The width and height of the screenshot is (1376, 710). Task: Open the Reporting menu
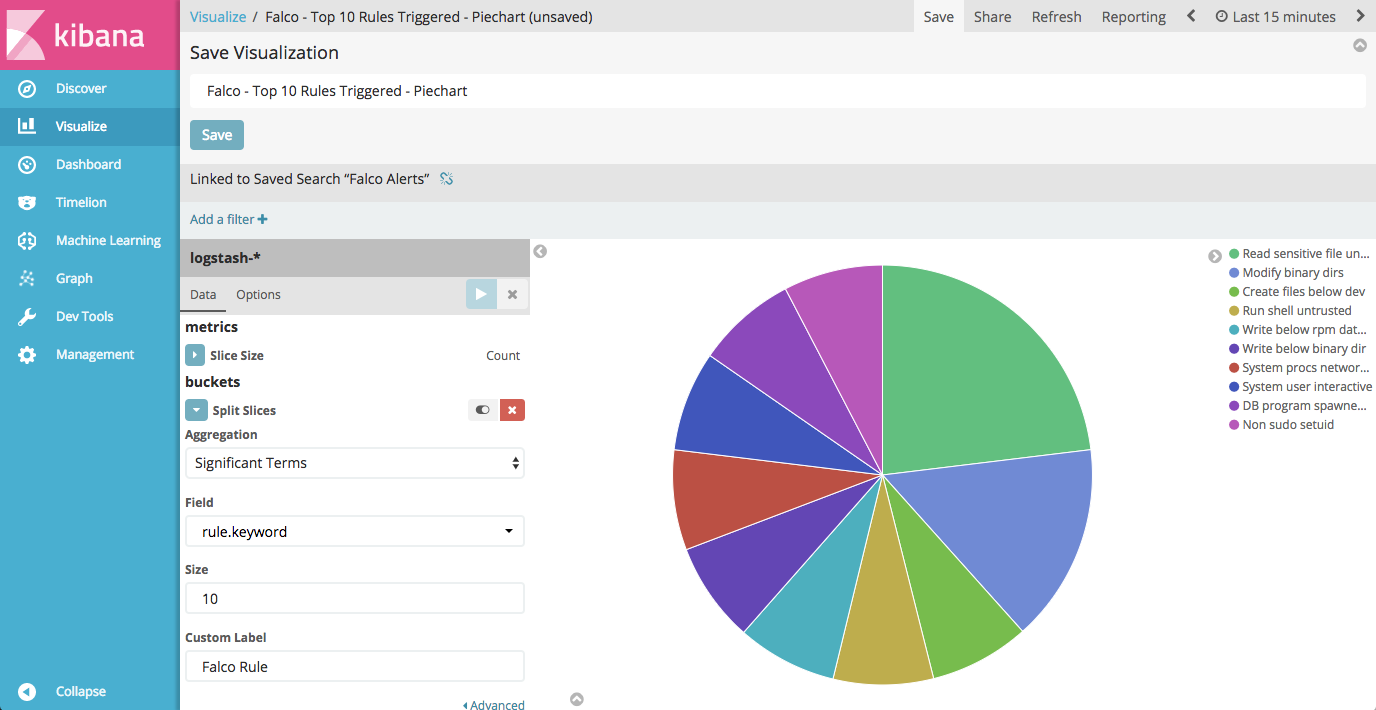click(1134, 17)
